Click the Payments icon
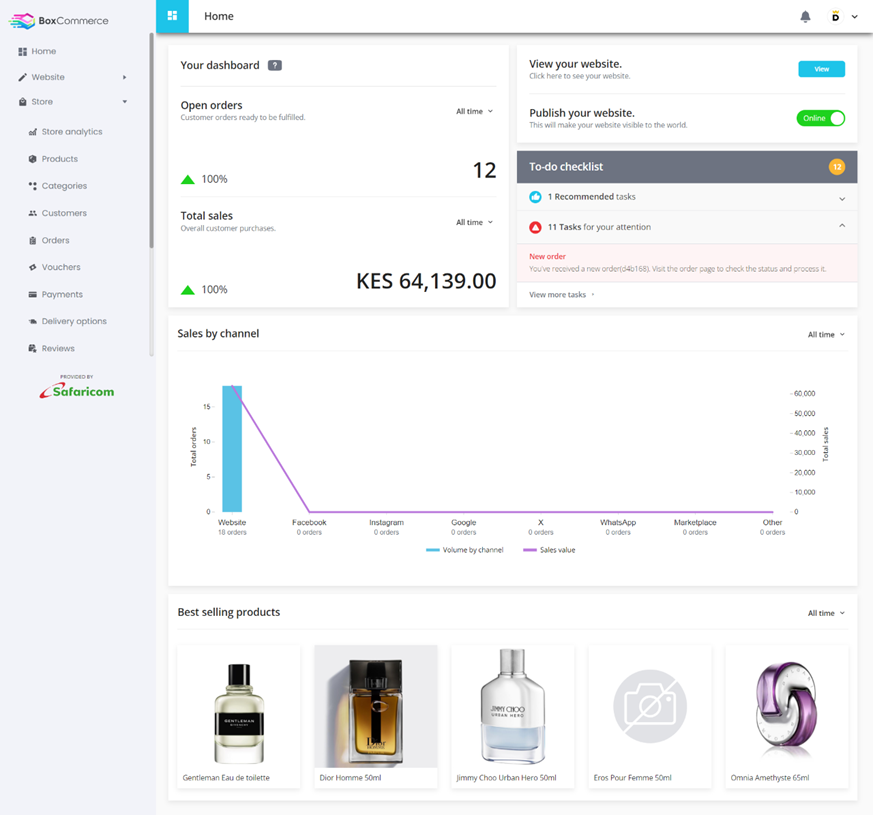873x815 pixels. tap(32, 294)
